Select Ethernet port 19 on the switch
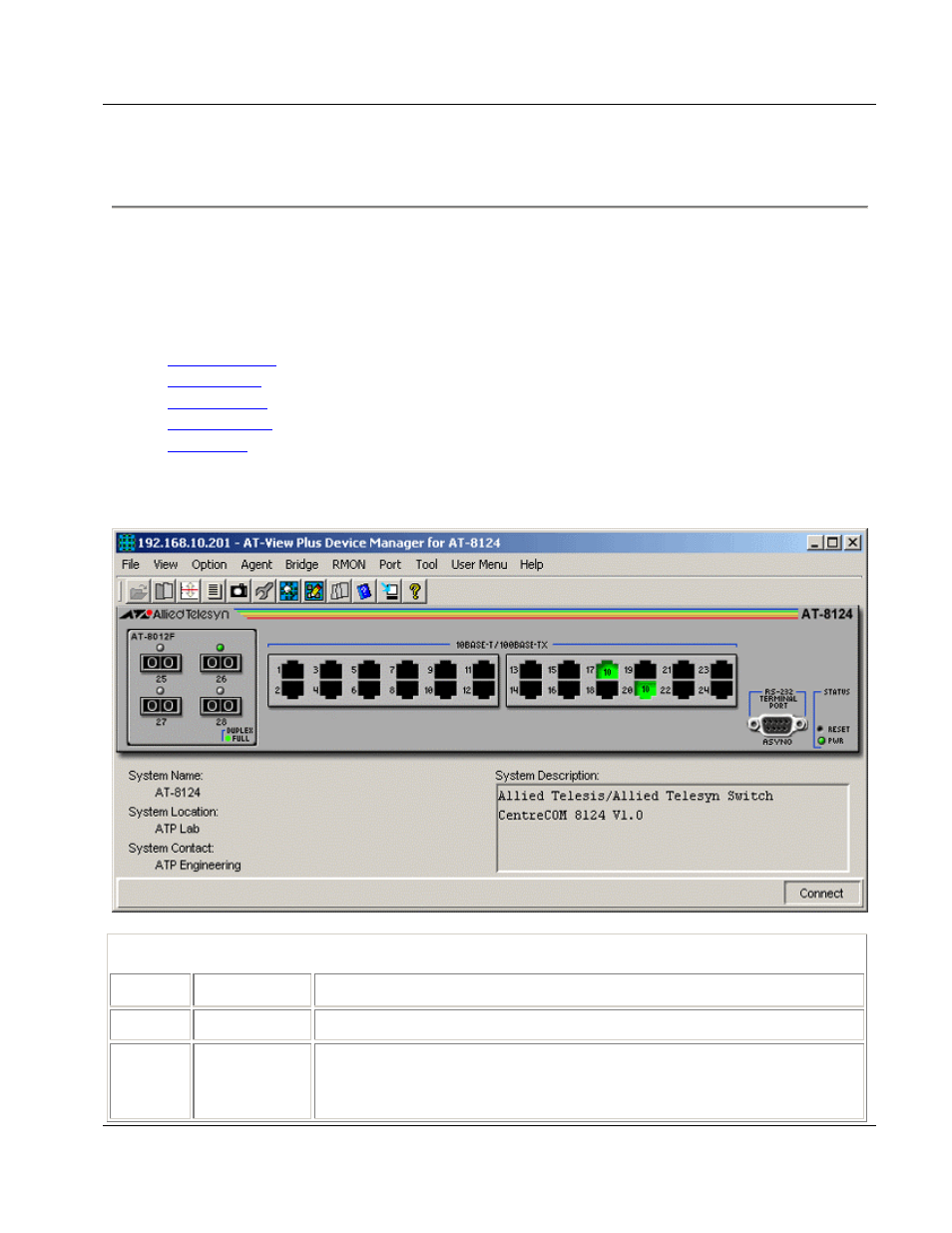This screenshot has width=952, height=1233. coord(646,670)
